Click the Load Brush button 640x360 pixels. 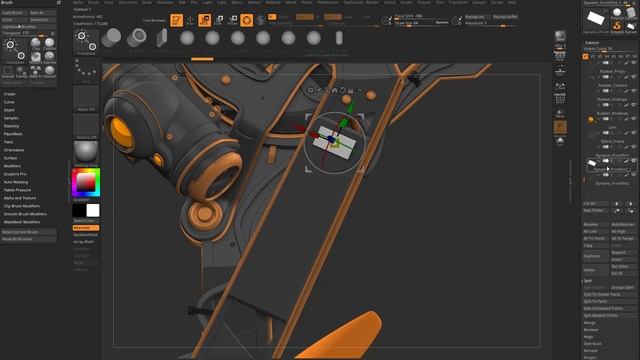tap(14, 13)
